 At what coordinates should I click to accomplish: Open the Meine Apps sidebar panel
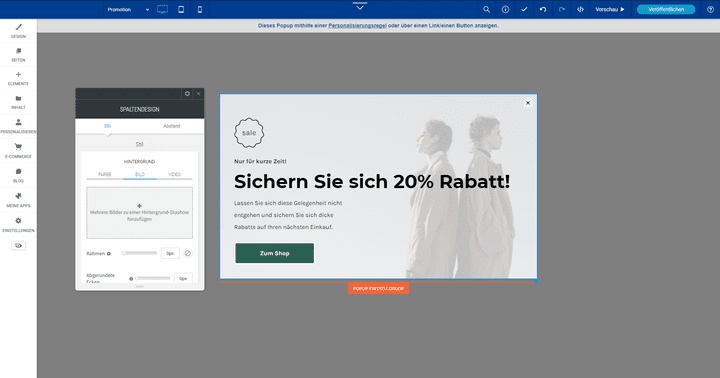click(x=18, y=200)
